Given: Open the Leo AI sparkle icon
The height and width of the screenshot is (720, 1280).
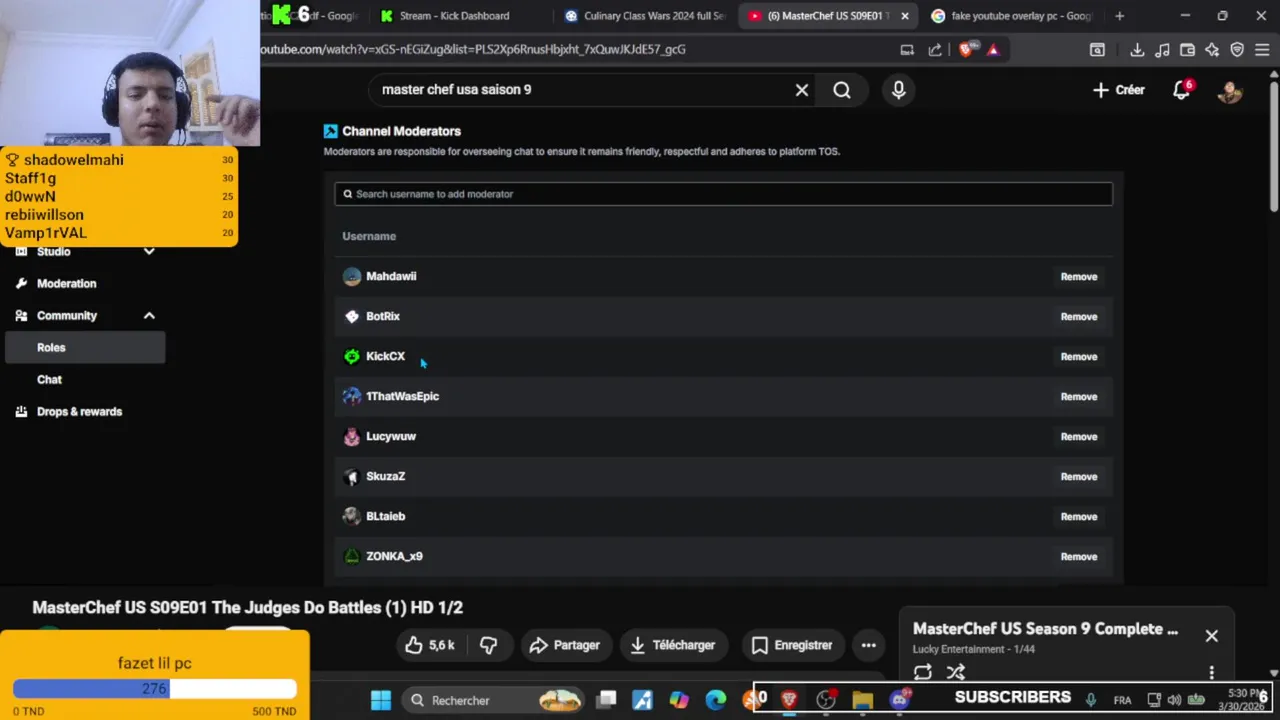Looking at the screenshot, I should pos(1212,50).
